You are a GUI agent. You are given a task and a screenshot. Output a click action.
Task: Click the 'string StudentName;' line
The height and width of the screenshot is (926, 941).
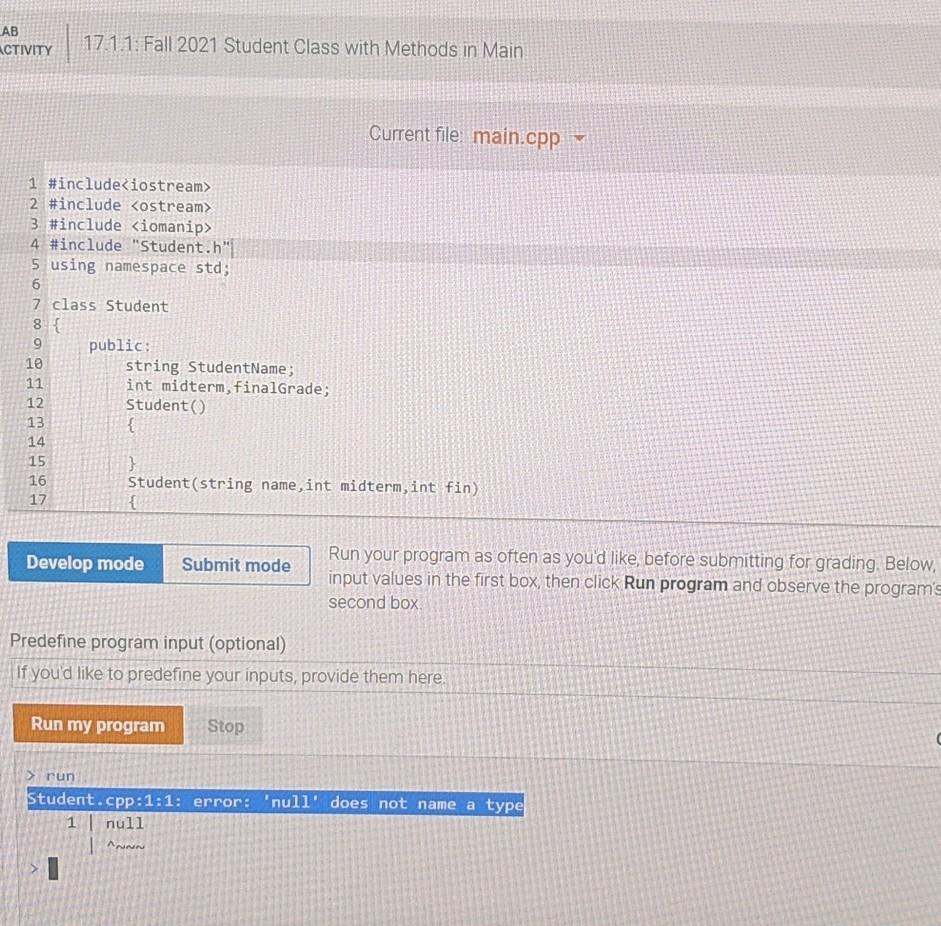click(x=210, y=367)
